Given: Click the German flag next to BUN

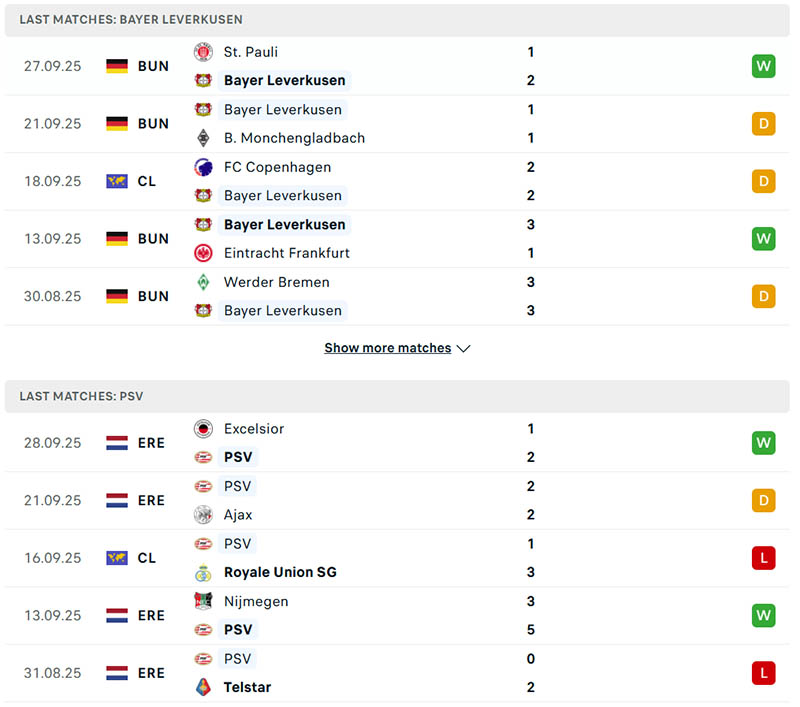Looking at the screenshot, I should pos(118,66).
